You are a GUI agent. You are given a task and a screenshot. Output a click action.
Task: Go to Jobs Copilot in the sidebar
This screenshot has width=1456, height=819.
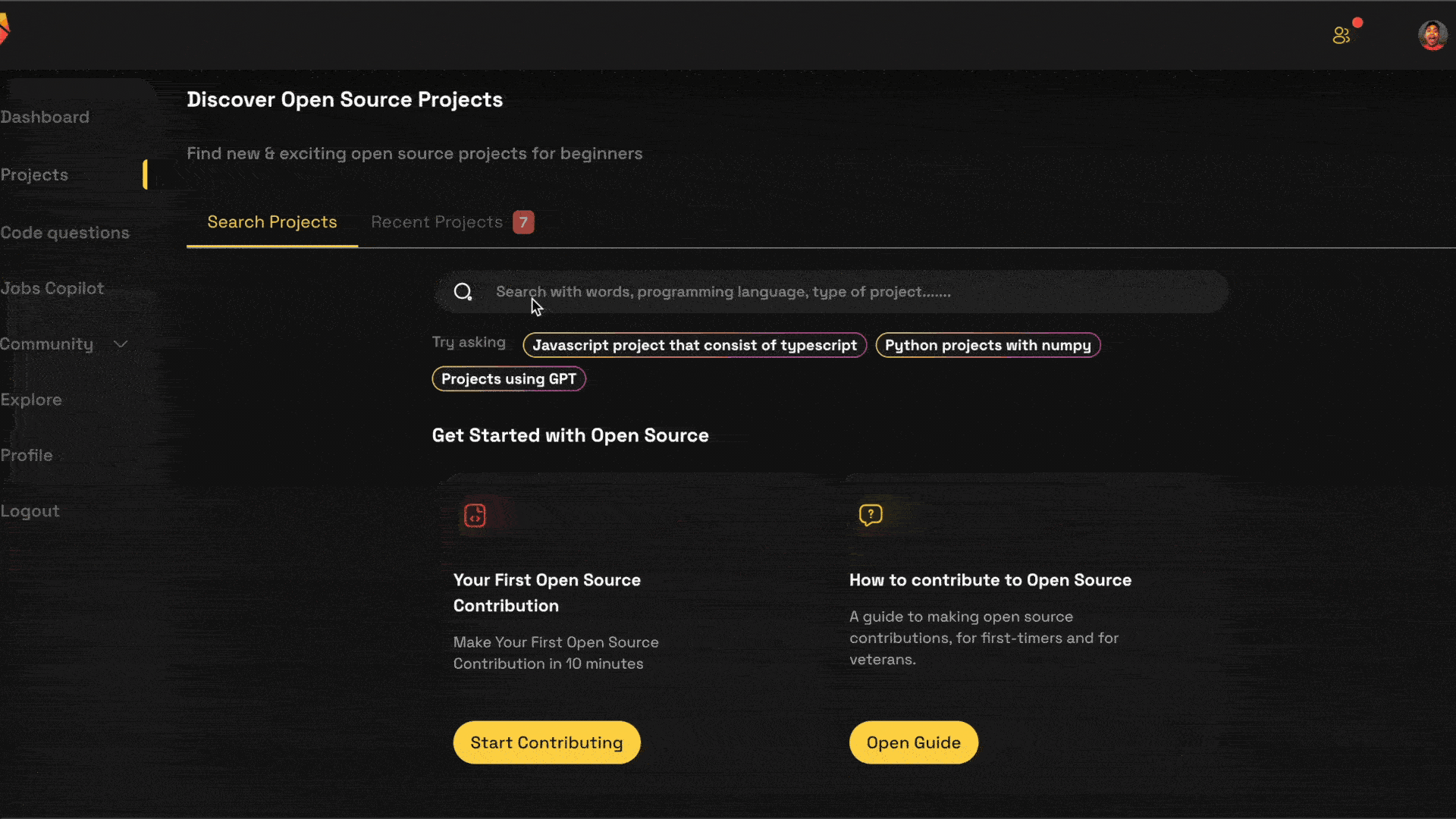[x=52, y=288]
